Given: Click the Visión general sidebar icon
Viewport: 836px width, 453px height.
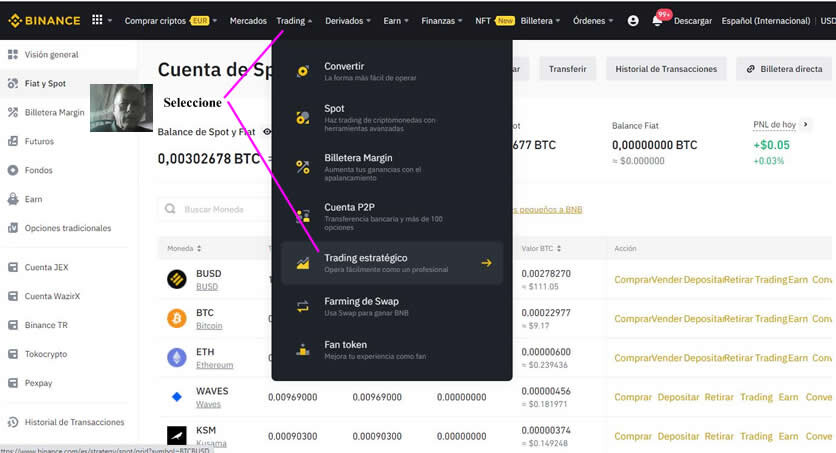Looking at the screenshot, I should click(13, 54).
